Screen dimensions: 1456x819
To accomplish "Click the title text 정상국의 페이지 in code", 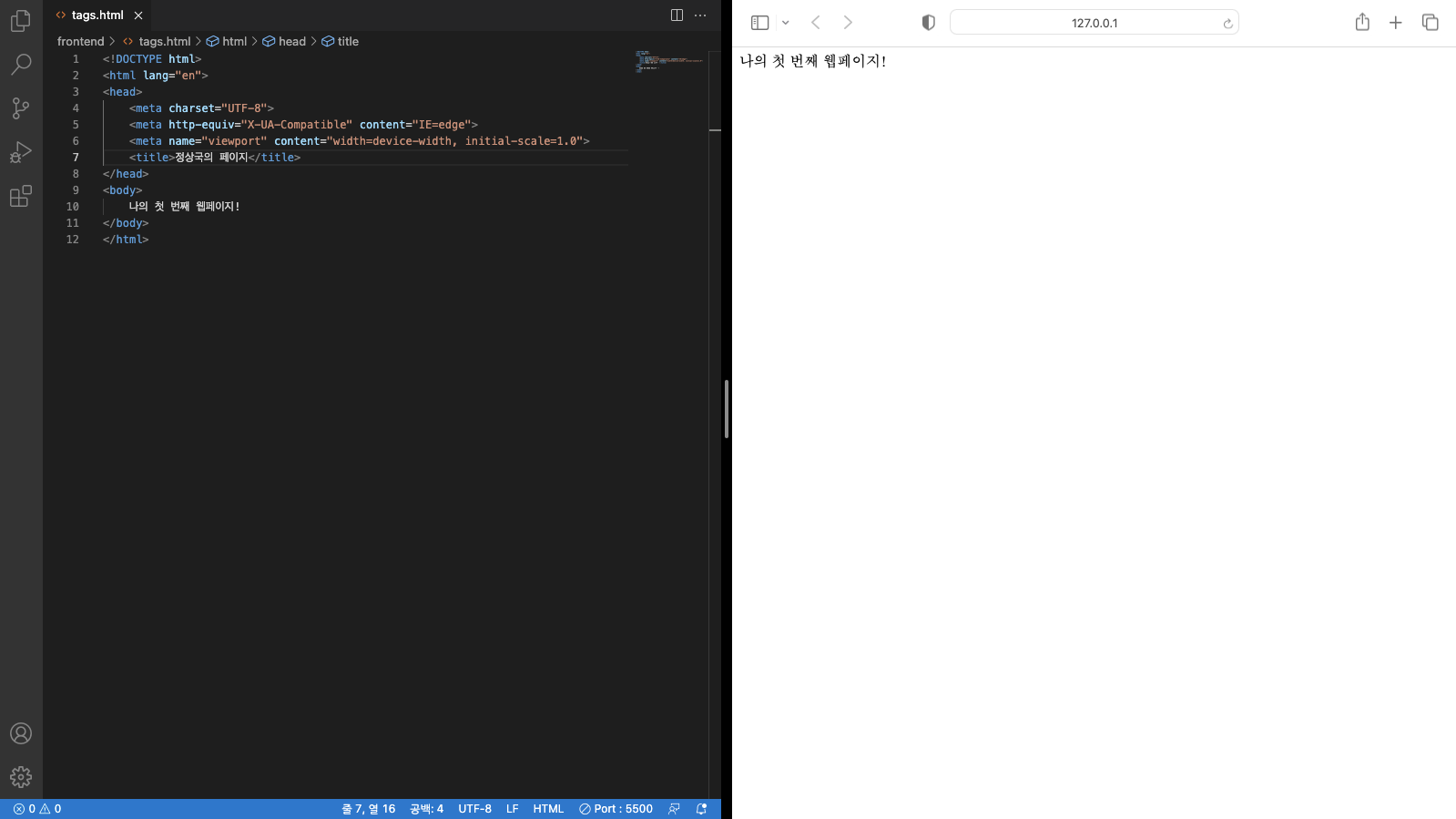I will tap(210, 158).
